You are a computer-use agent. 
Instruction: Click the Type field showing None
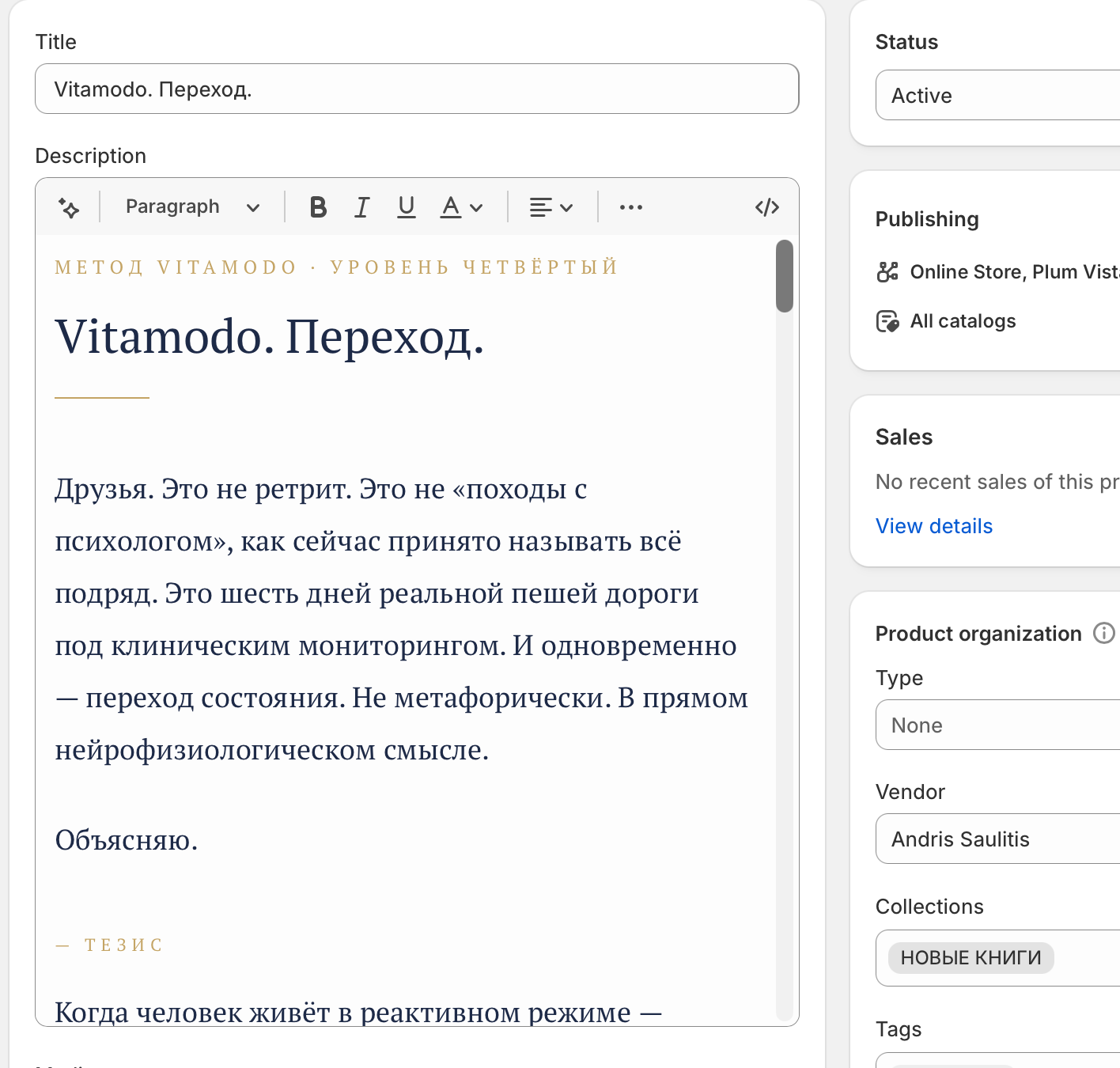point(998,725)
